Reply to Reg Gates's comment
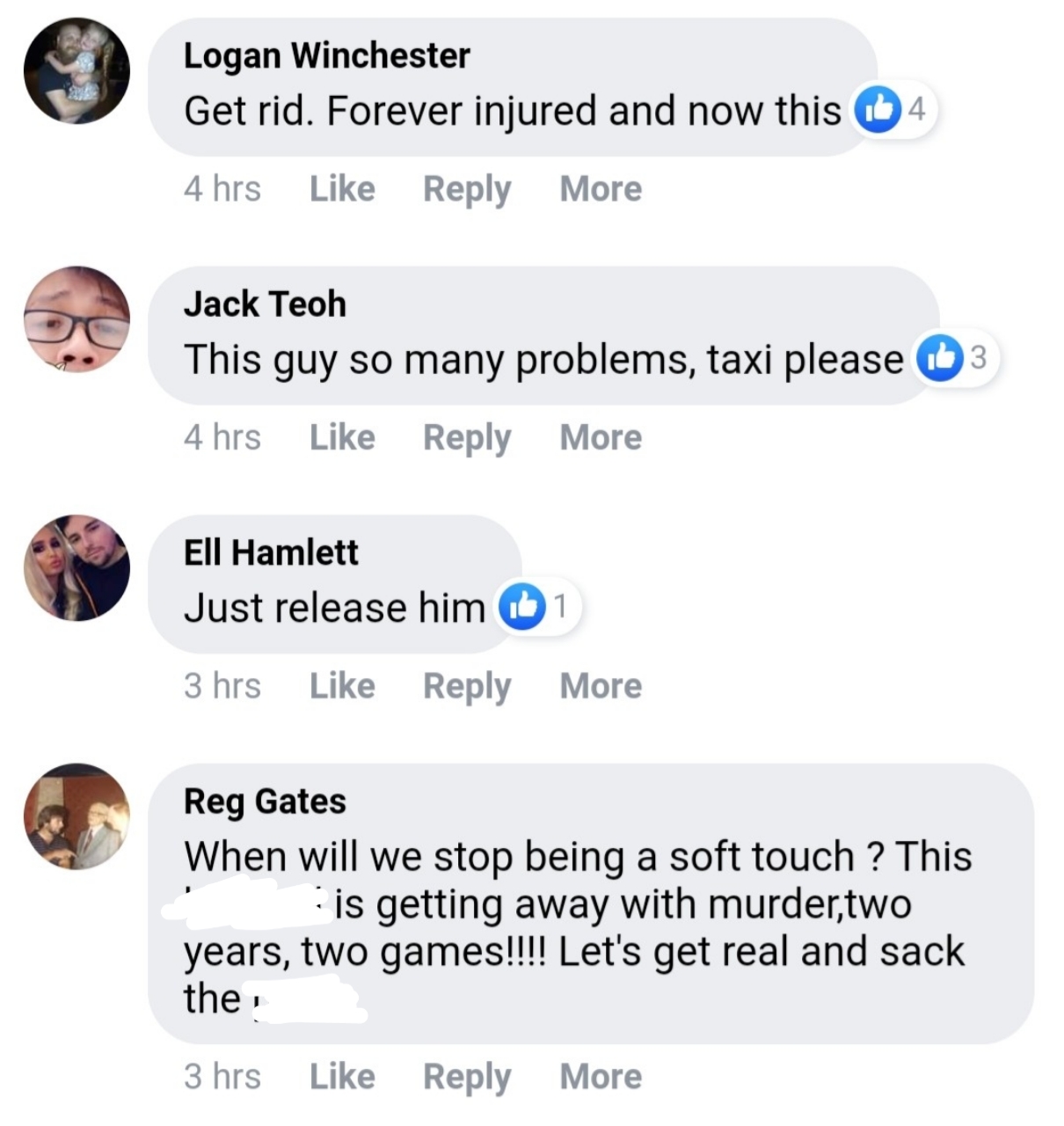This screenshot has width=1064, height=1126. (x=467, y=1078)
